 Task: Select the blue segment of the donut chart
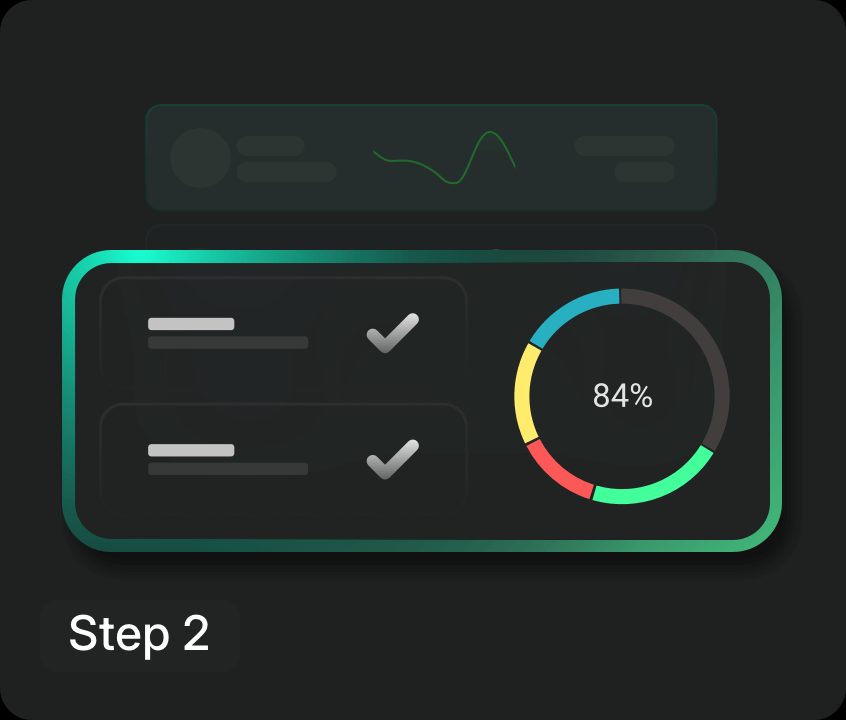572,315
